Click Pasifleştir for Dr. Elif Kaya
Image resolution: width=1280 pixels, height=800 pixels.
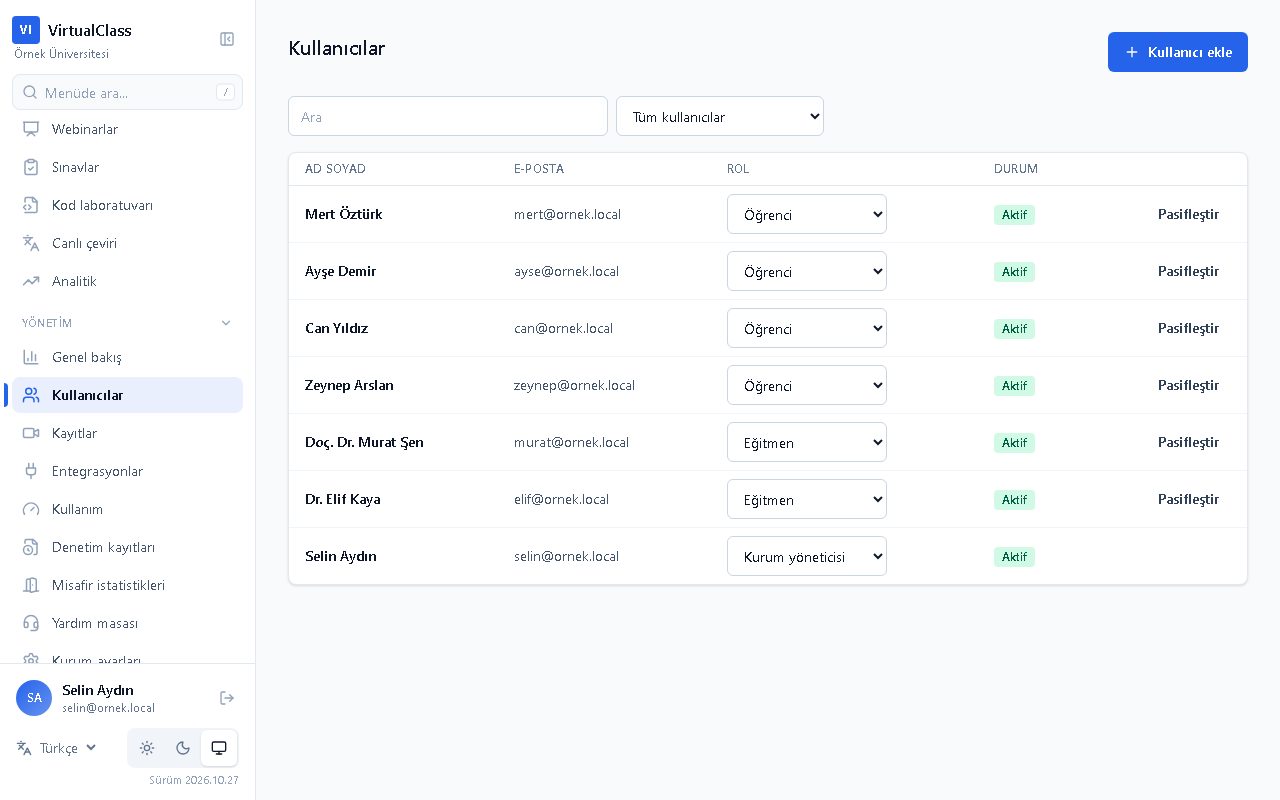[x=1188, y=499]
